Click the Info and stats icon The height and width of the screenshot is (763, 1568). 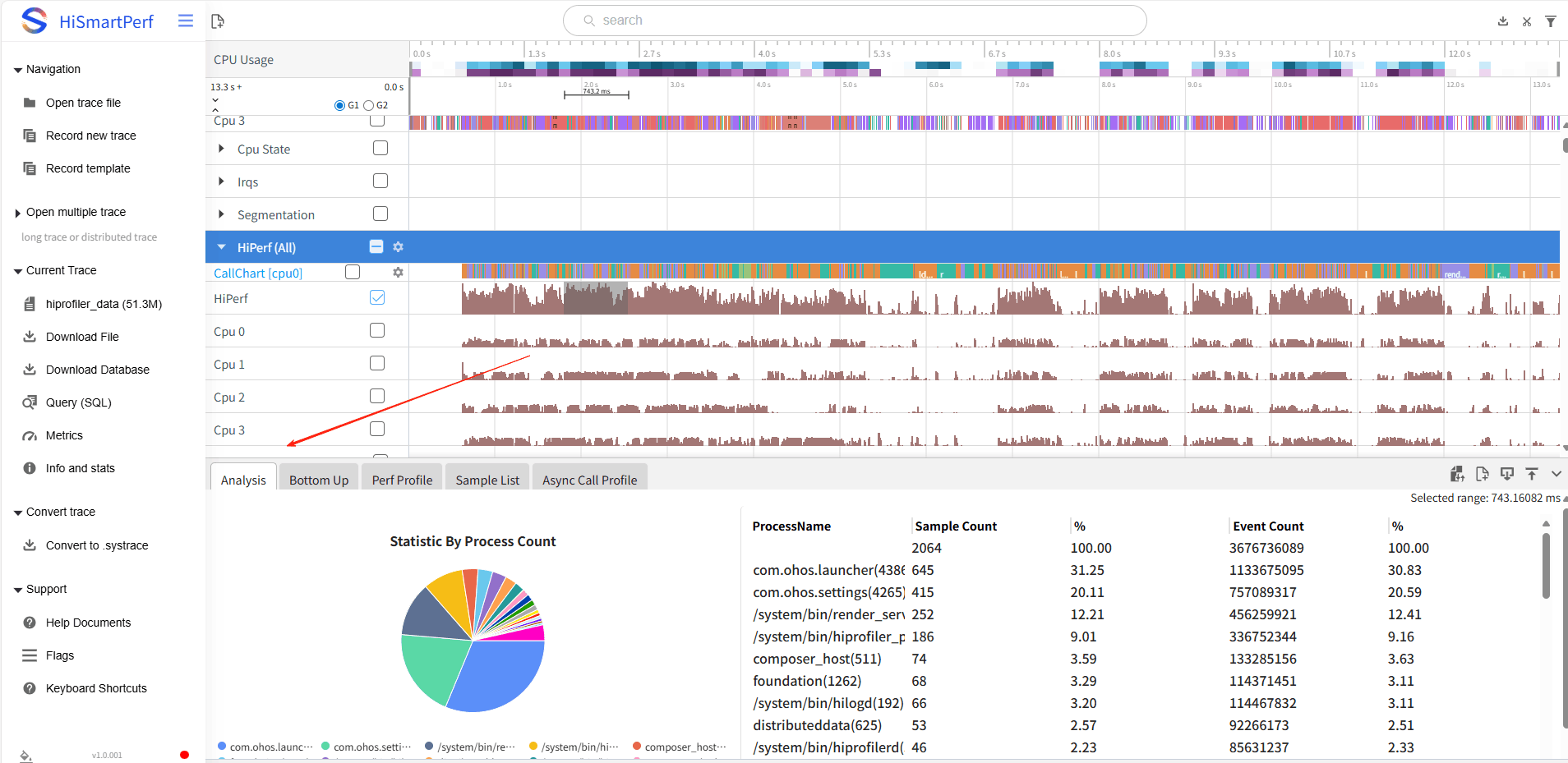point(30,468)
